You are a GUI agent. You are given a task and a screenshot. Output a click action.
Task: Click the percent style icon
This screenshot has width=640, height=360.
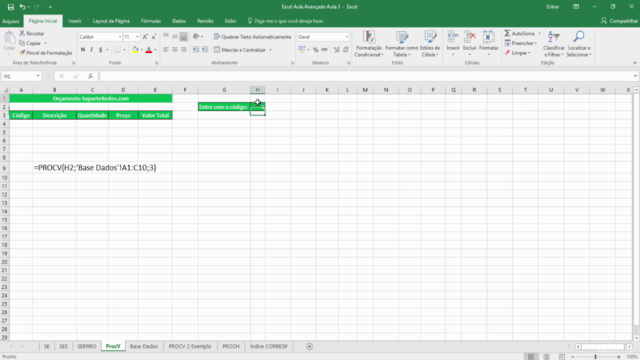coord(316,50)
